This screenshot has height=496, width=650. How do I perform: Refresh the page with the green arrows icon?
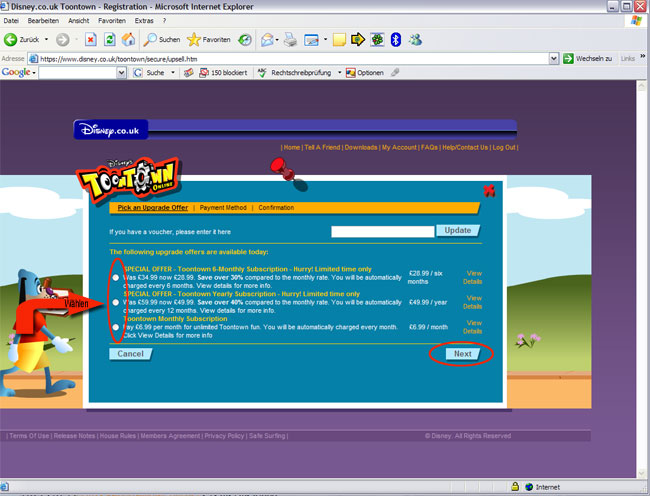coord(109,40)
